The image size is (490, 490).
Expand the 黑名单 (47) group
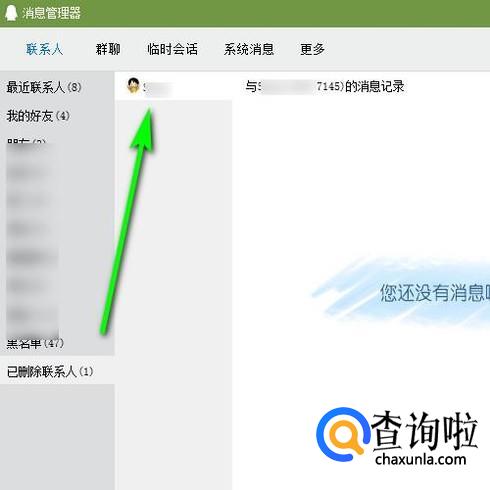click(x=35, y=343)
